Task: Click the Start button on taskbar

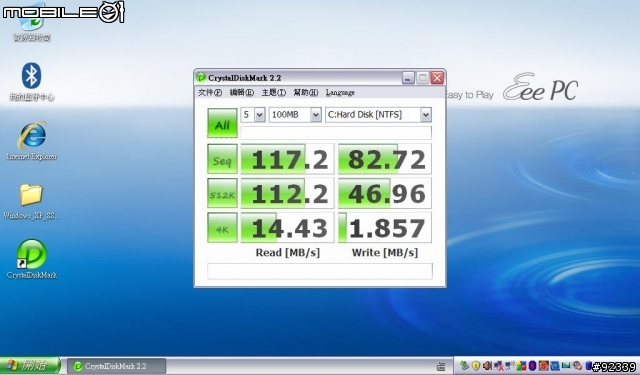Action: click(x=30, y=365)
